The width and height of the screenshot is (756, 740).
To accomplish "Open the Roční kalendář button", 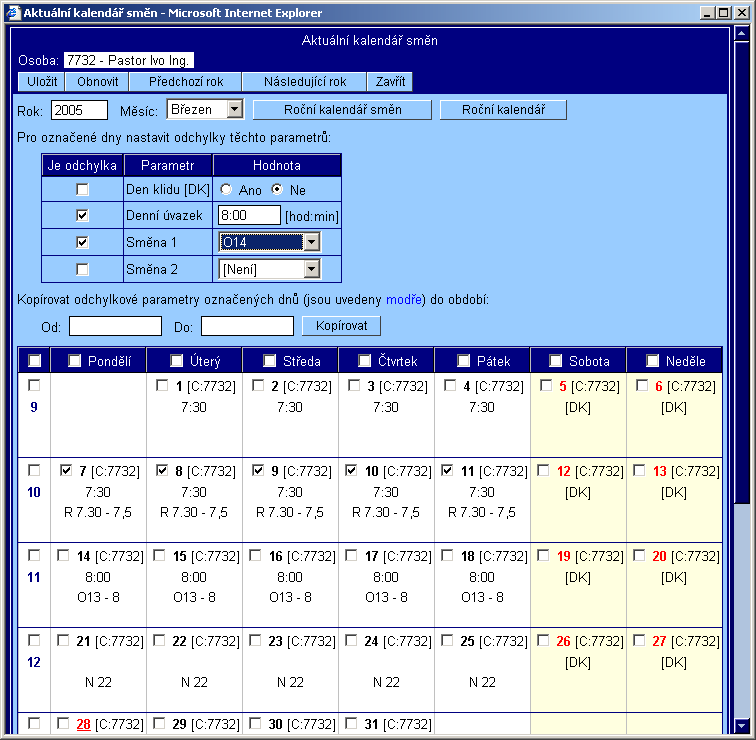I will 503,109.
